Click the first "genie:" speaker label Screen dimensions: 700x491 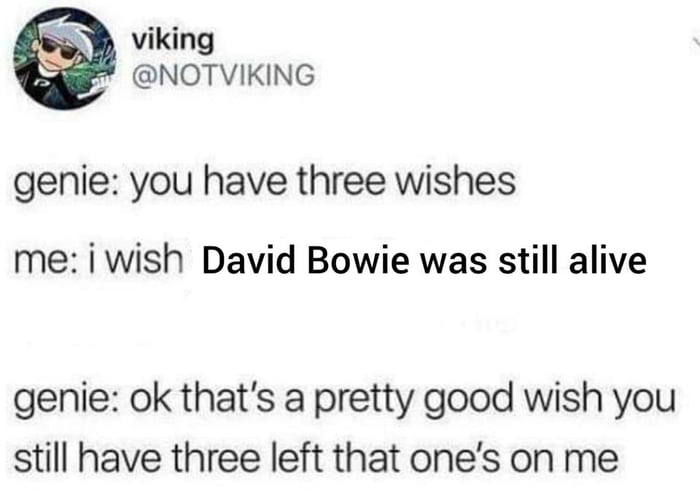[67, 184]
